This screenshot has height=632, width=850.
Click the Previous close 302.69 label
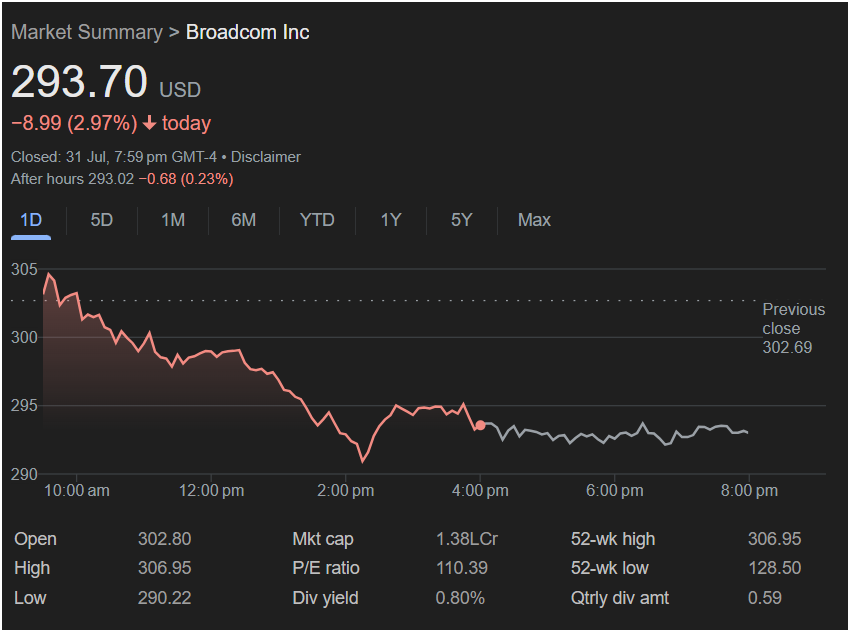tap(794, 328)
